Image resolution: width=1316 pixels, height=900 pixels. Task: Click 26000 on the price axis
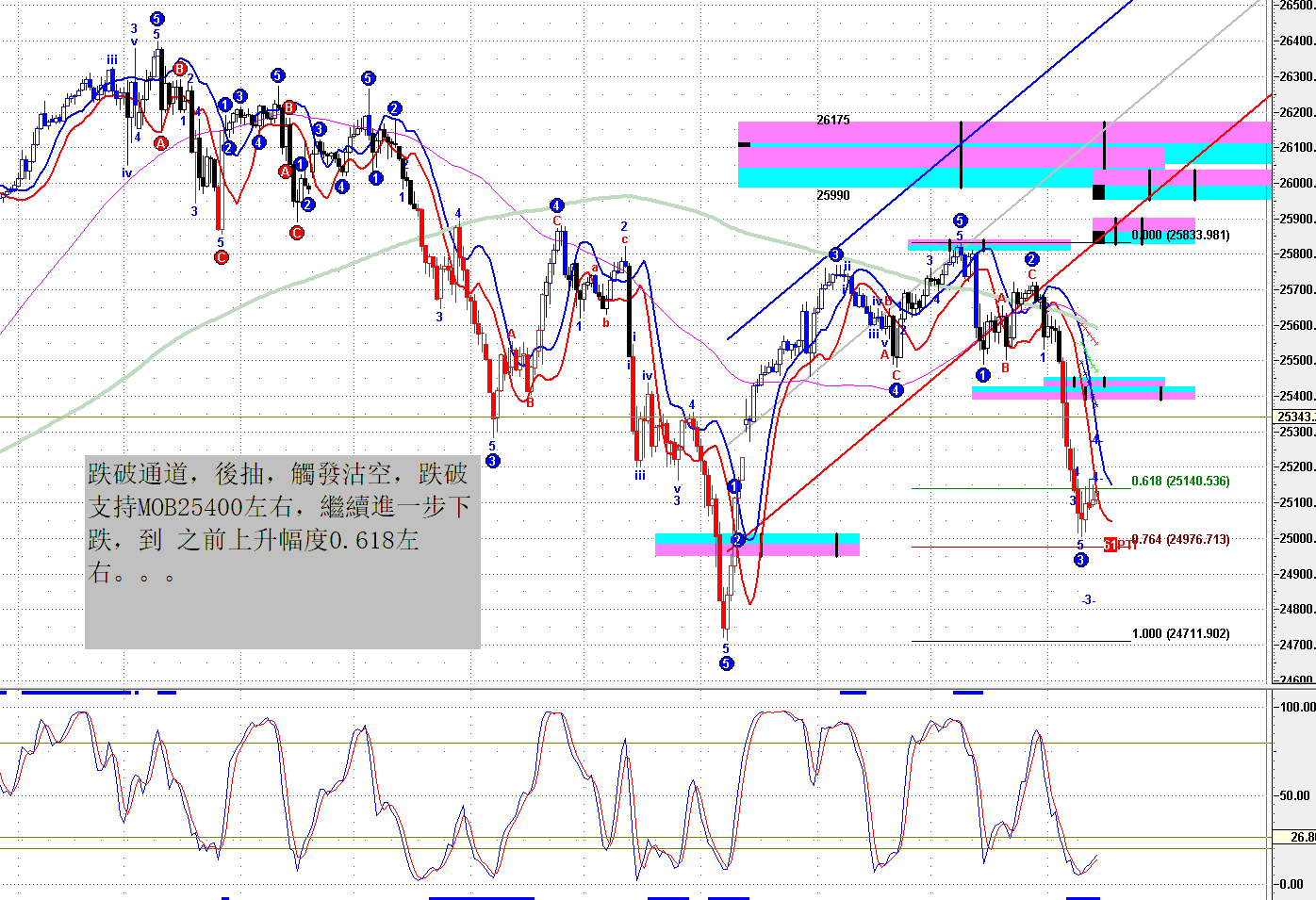coord(1297,183)
